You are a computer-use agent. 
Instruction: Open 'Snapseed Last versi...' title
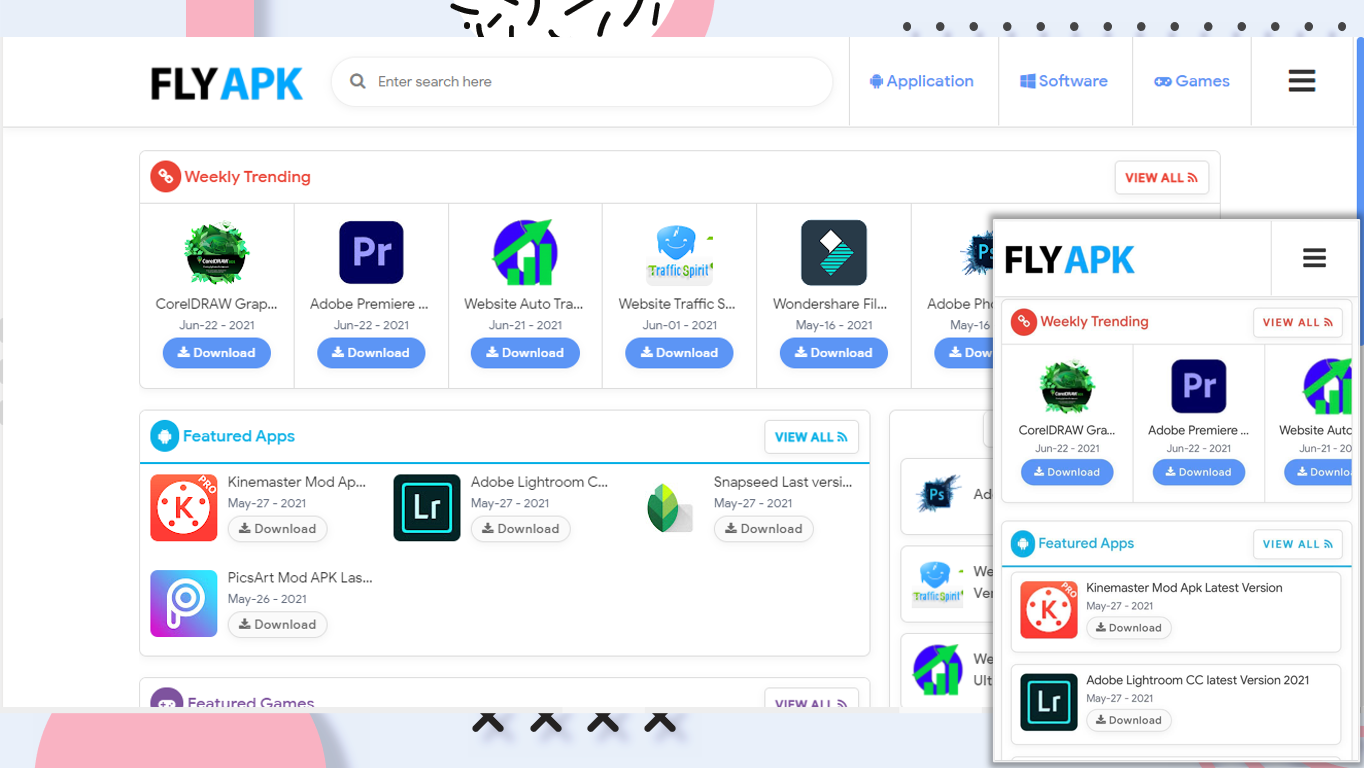pyautogui.click(x=783, y=482)
